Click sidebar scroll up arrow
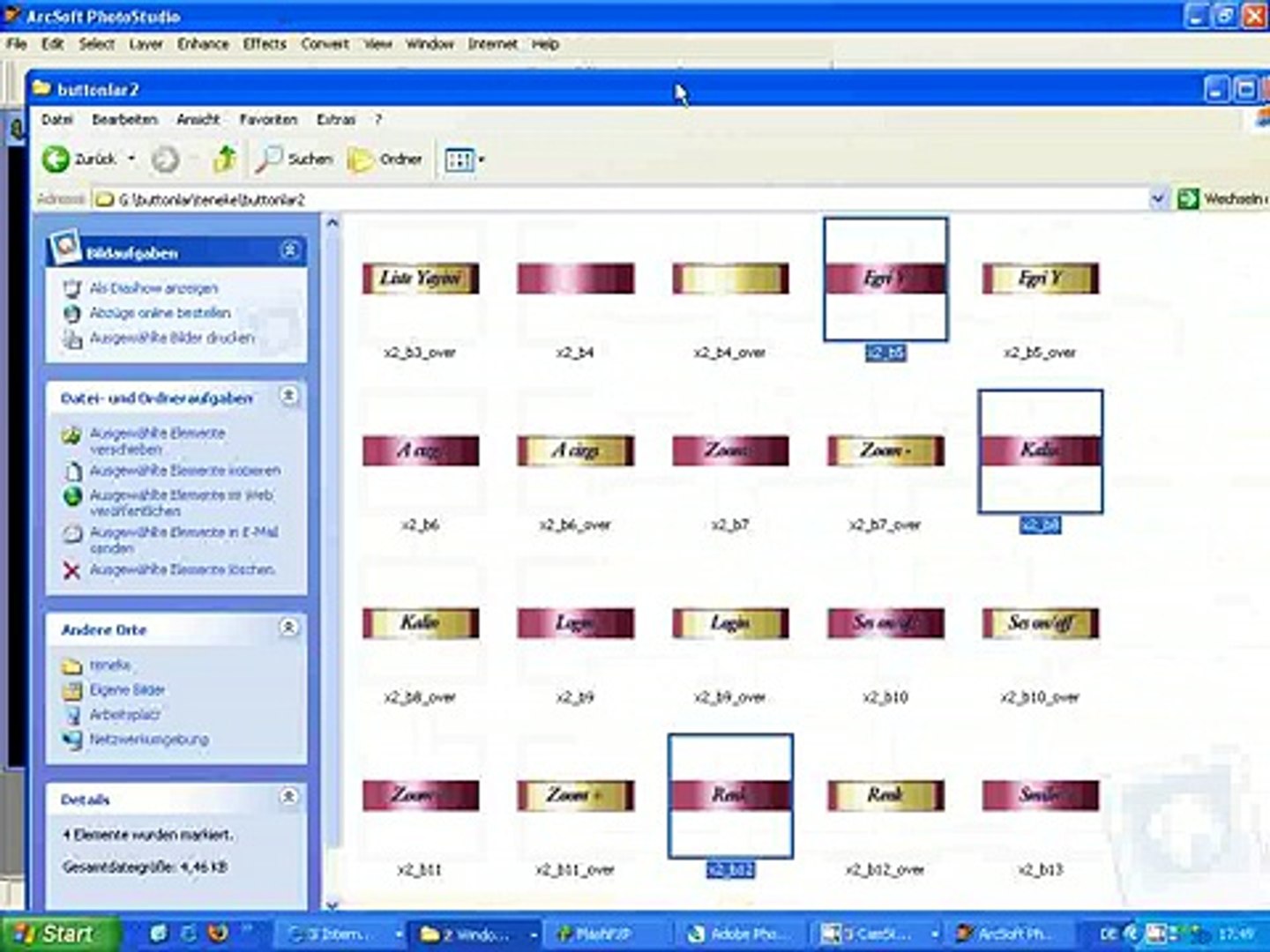1270x952 pixels. click(332, 222)
